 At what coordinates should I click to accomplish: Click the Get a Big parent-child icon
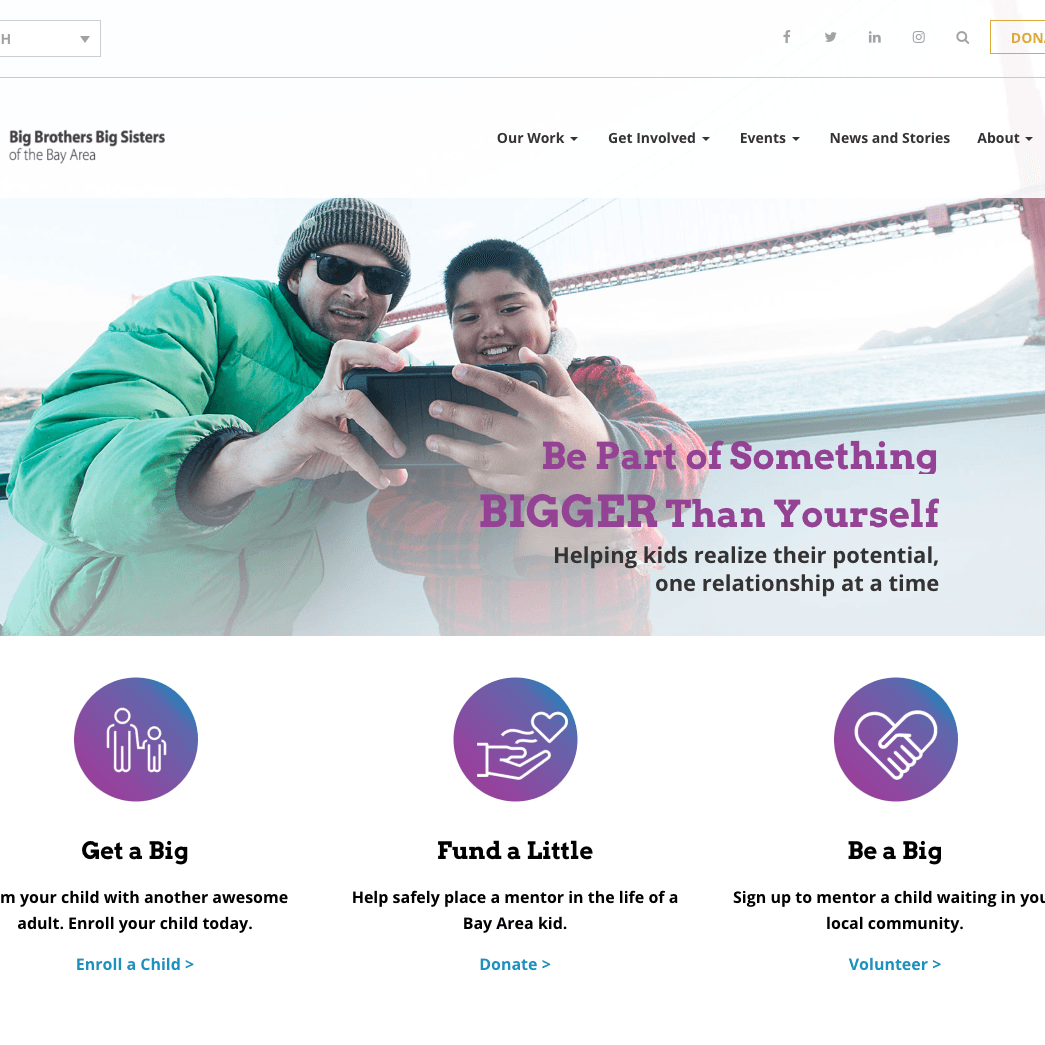click(136, 740)
